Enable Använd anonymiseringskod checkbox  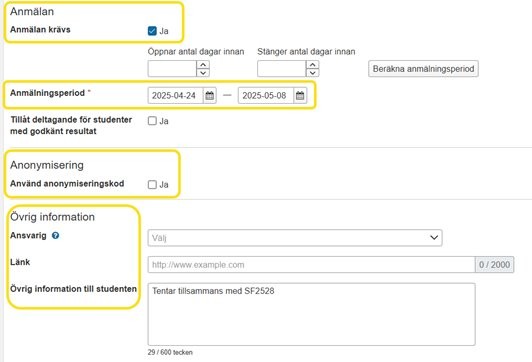(x=152, y=185)
